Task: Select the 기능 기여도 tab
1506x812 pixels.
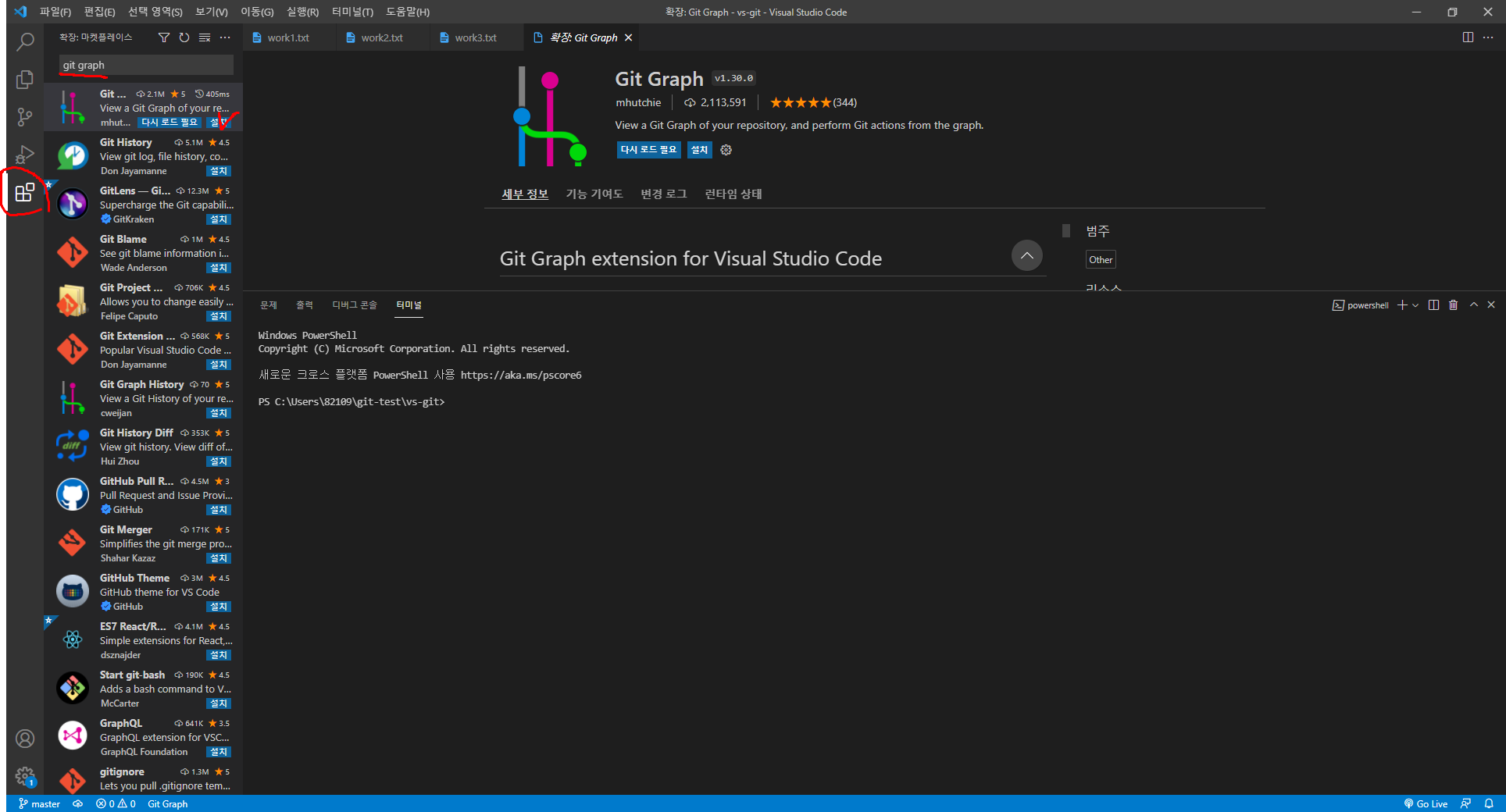Action: 594,194
